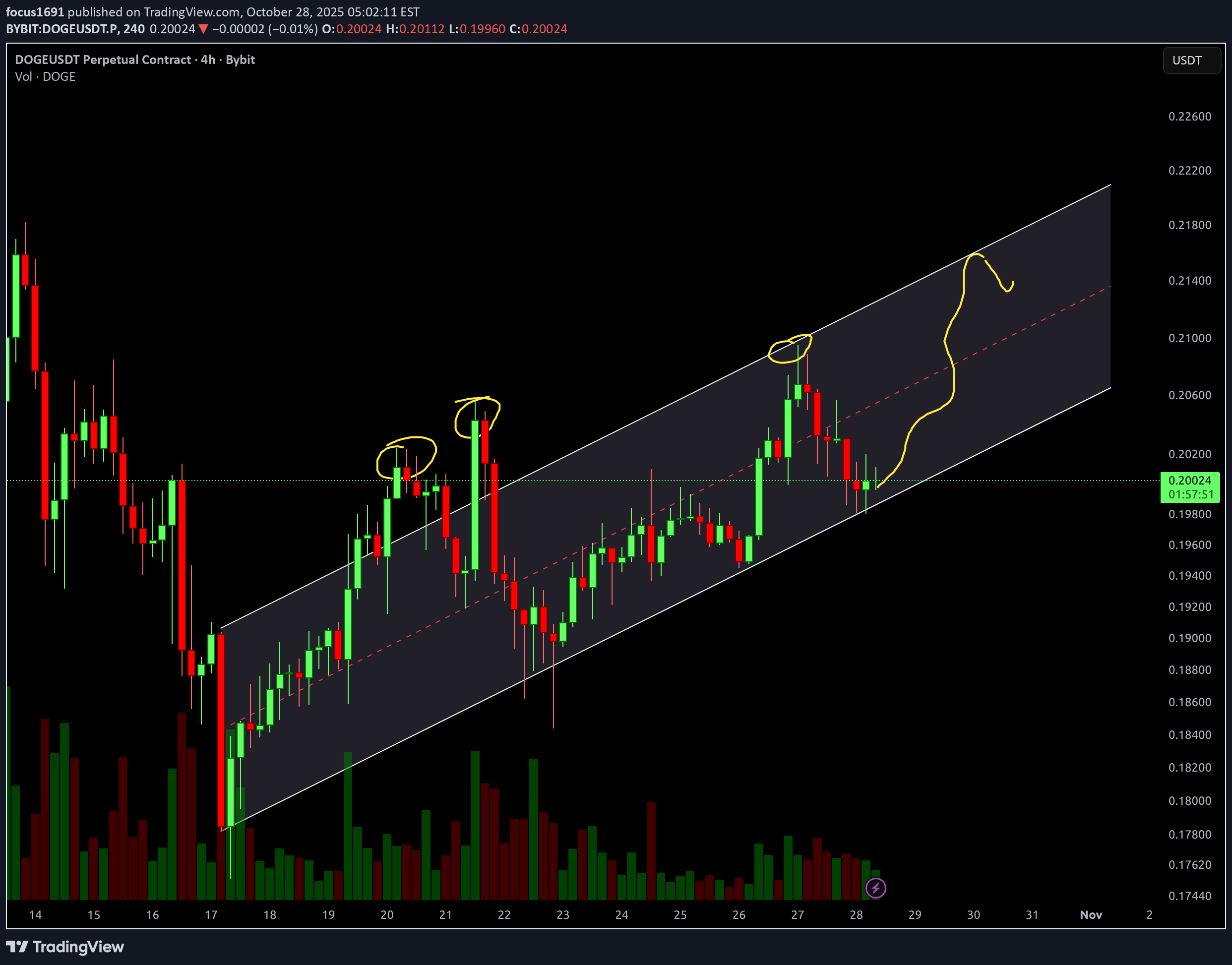Screen dimensions: 1232x965
Task: Select the Vol · DOGE indicator legend
Action: (x=44, y=76)
